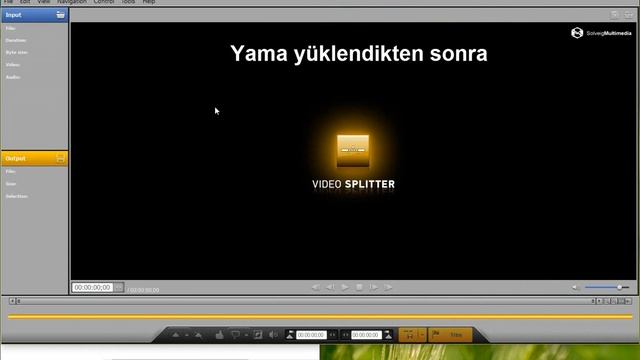This screenshot has height=360, width=640.
Task: Step one frame forward
Action: pos(373,287)
